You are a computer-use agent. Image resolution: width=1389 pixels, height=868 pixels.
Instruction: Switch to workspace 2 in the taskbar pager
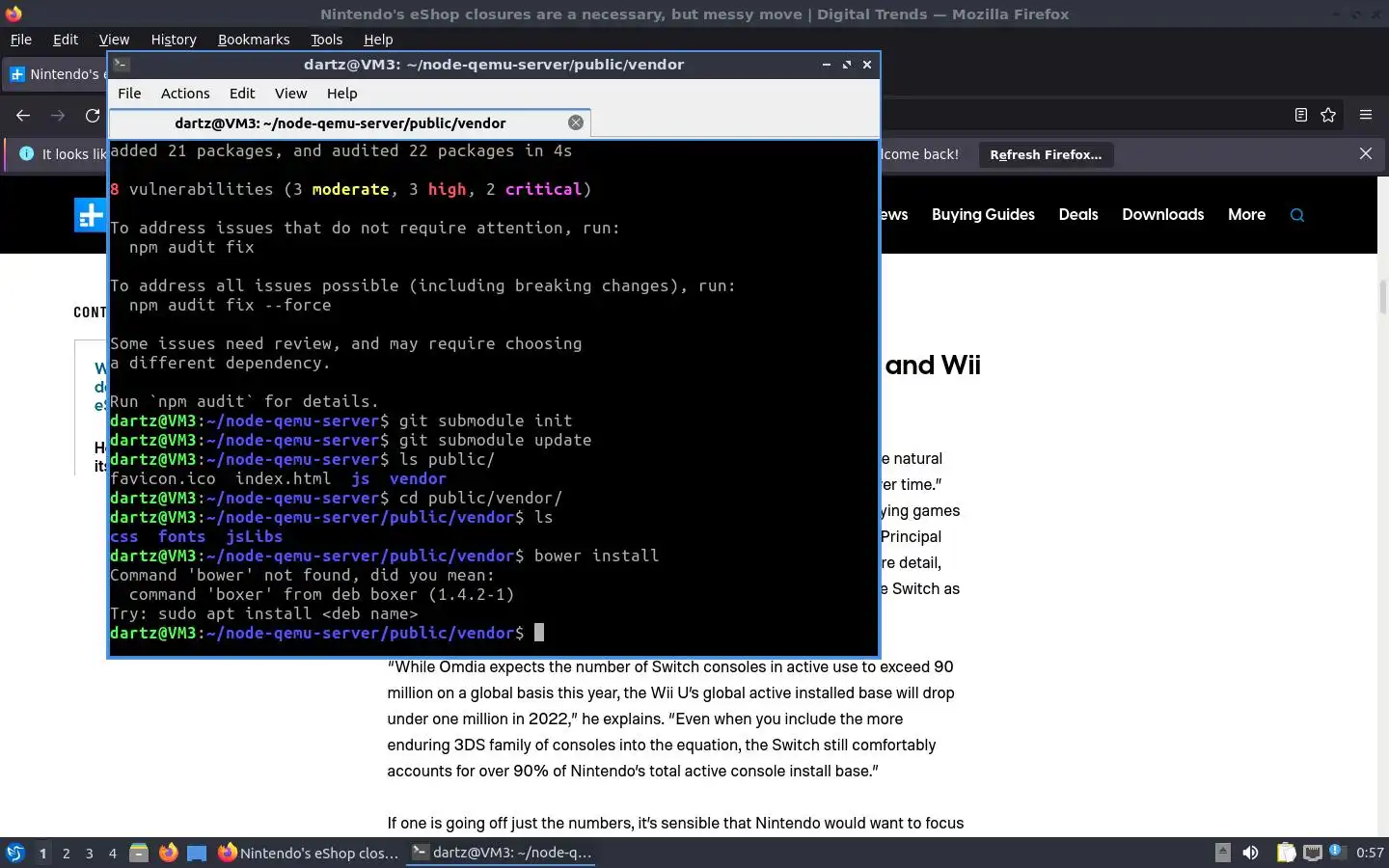[66, 853]
